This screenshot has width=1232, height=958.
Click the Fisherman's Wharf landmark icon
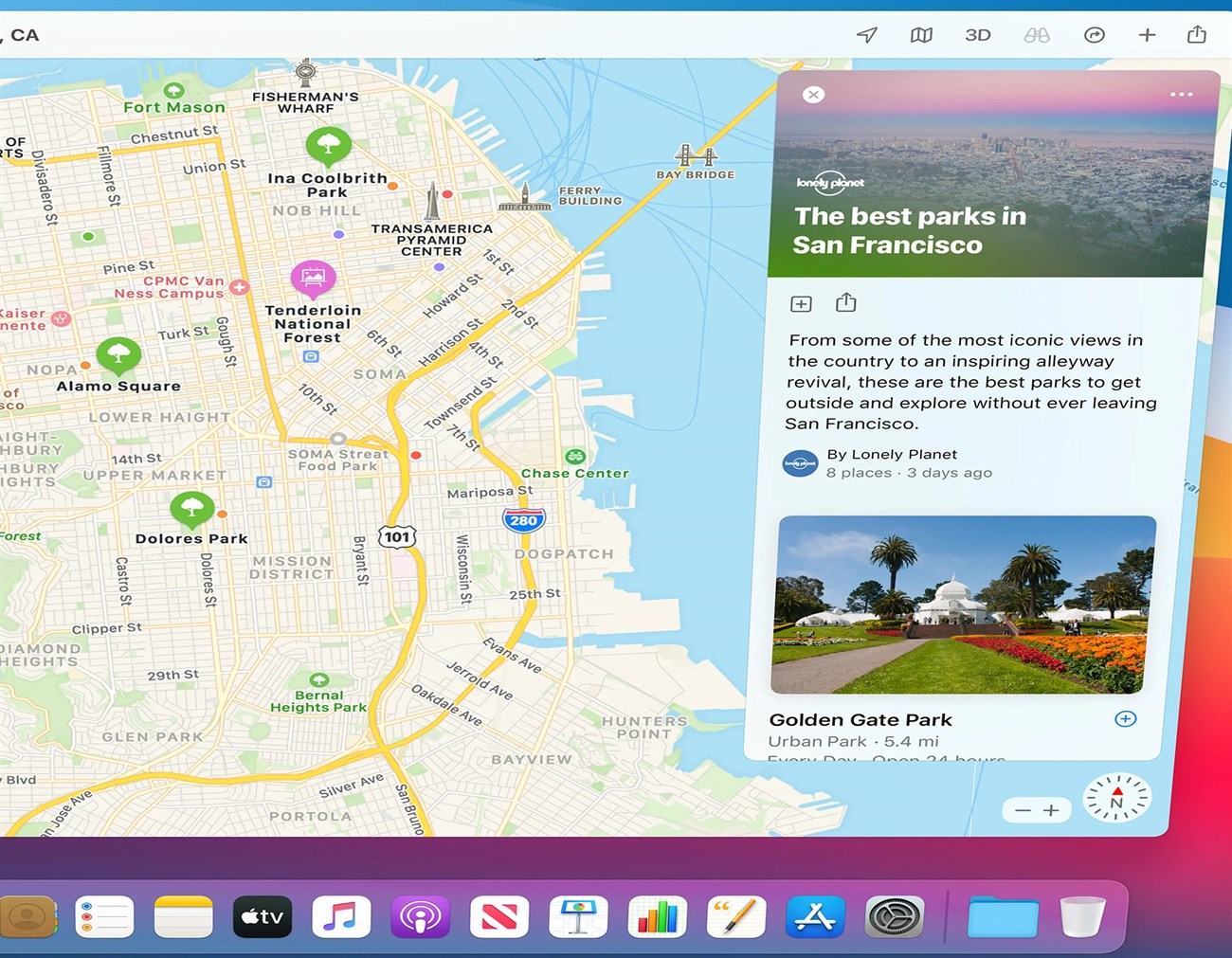305,72
